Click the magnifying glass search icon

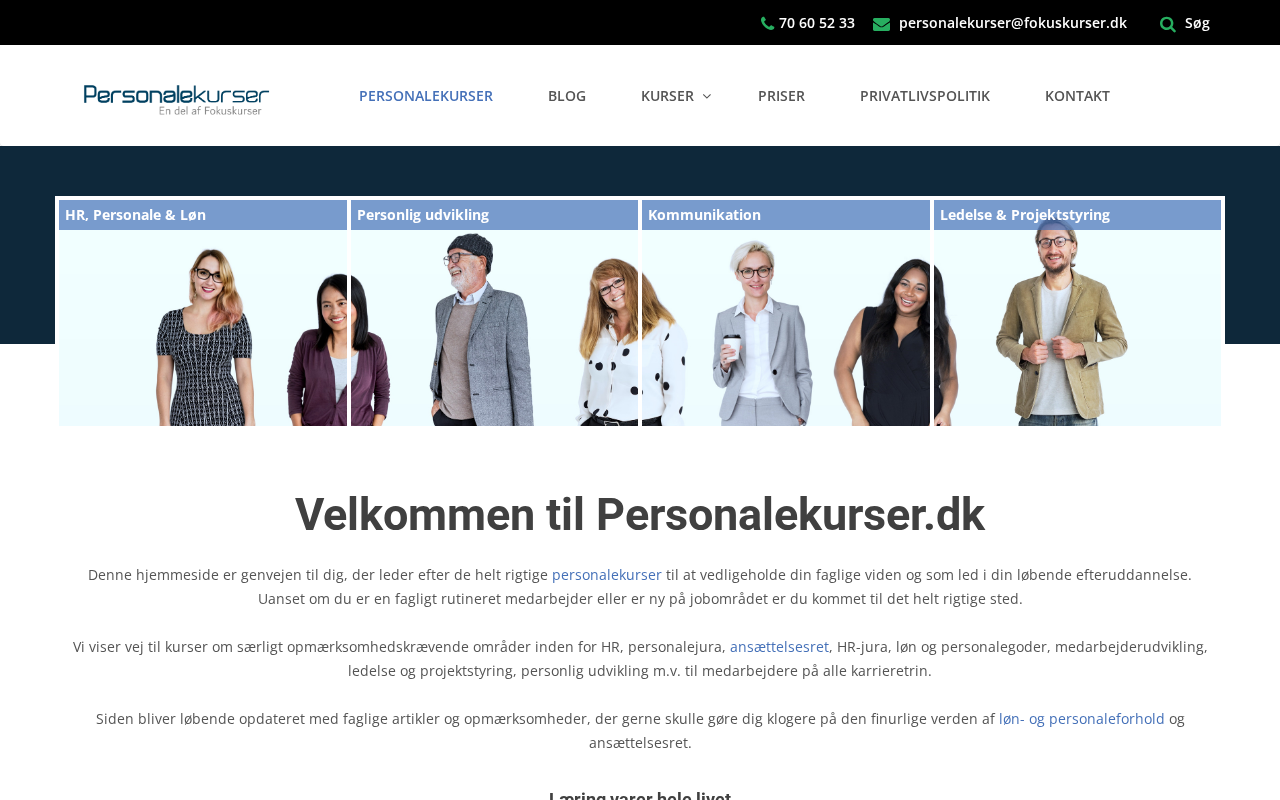tap(1167, 24)
